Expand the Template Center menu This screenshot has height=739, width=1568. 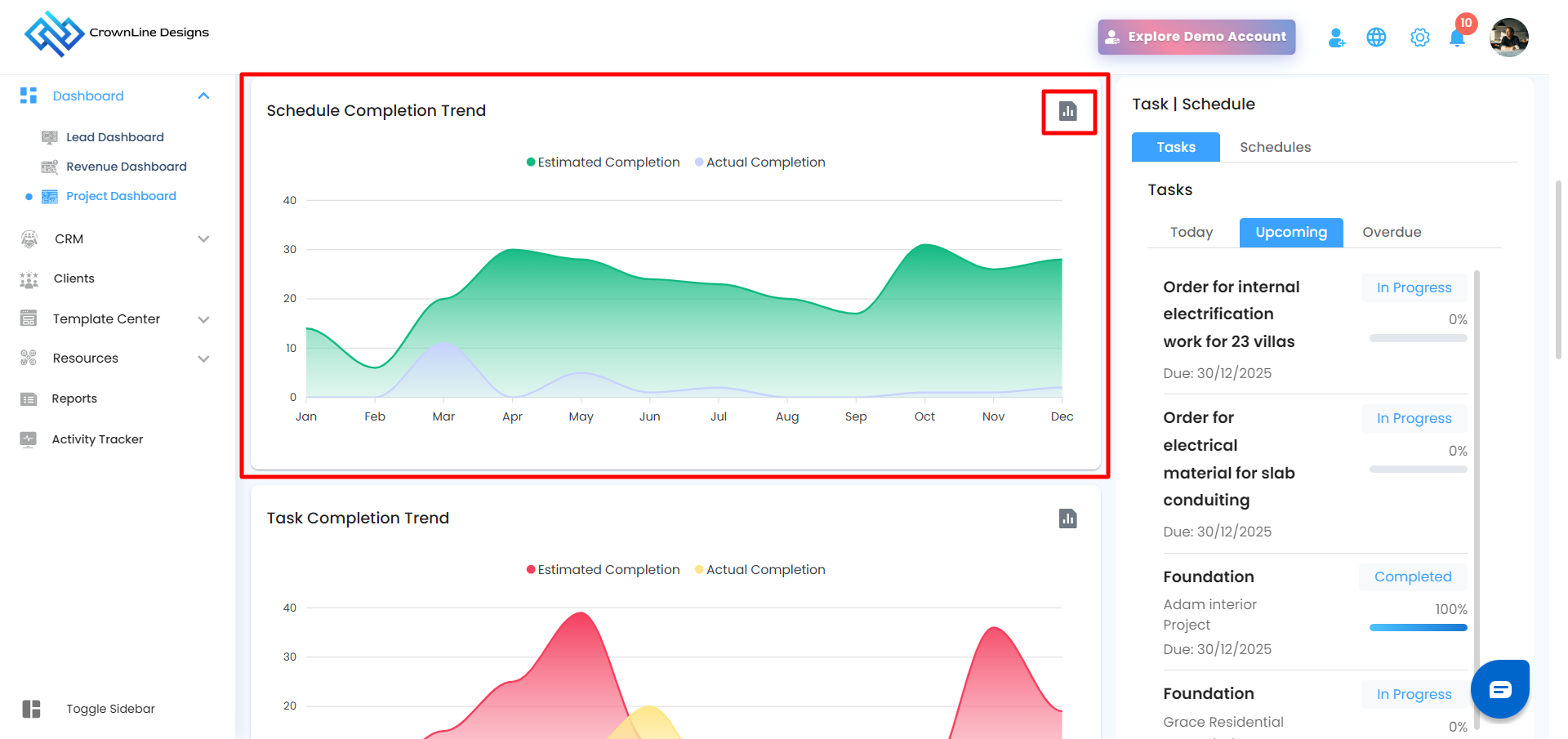[203, 319]
